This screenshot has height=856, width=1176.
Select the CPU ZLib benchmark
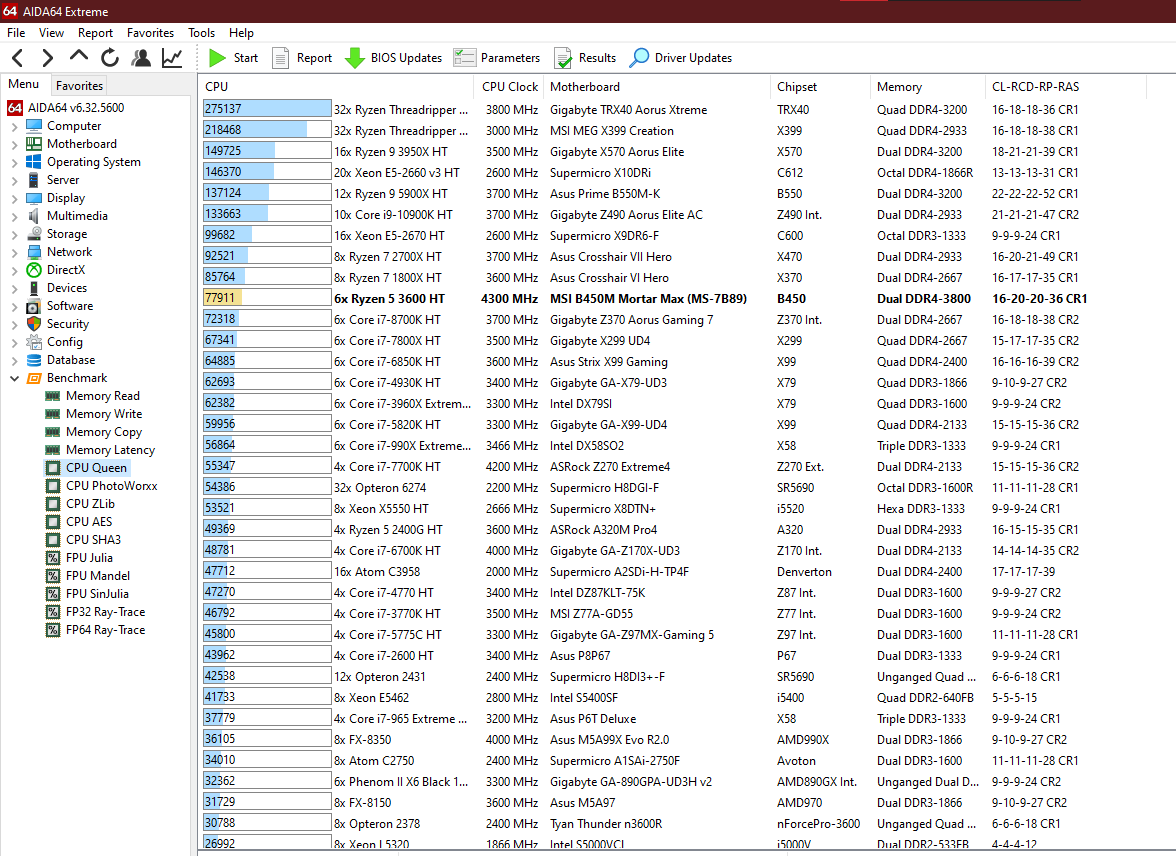tap(90, 504)
